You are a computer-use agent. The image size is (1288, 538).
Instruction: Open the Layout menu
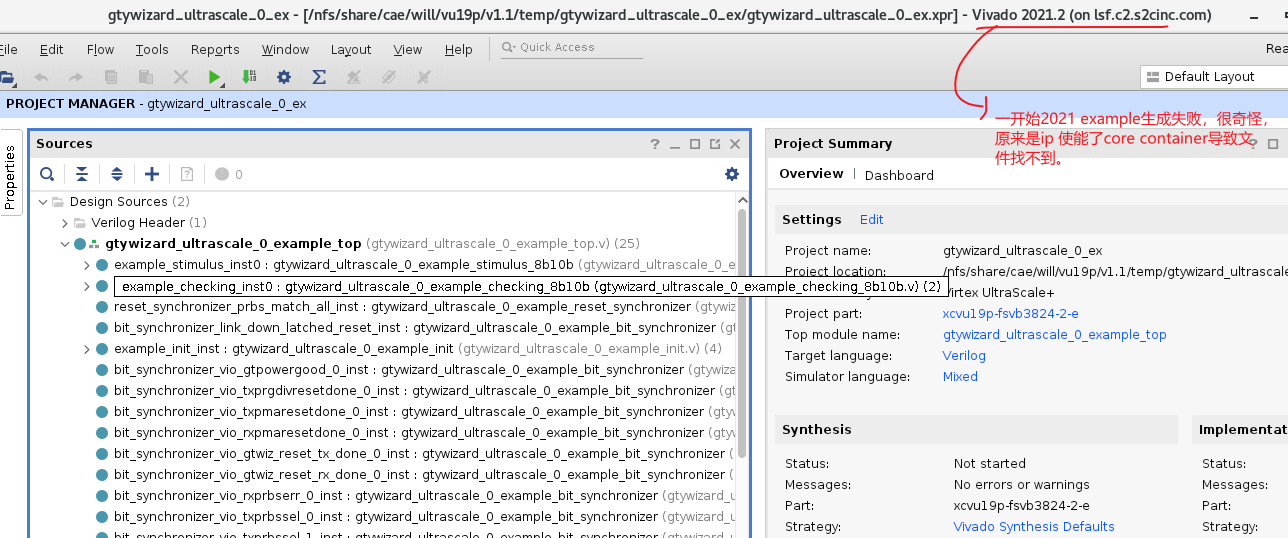(x=351, y=49)
